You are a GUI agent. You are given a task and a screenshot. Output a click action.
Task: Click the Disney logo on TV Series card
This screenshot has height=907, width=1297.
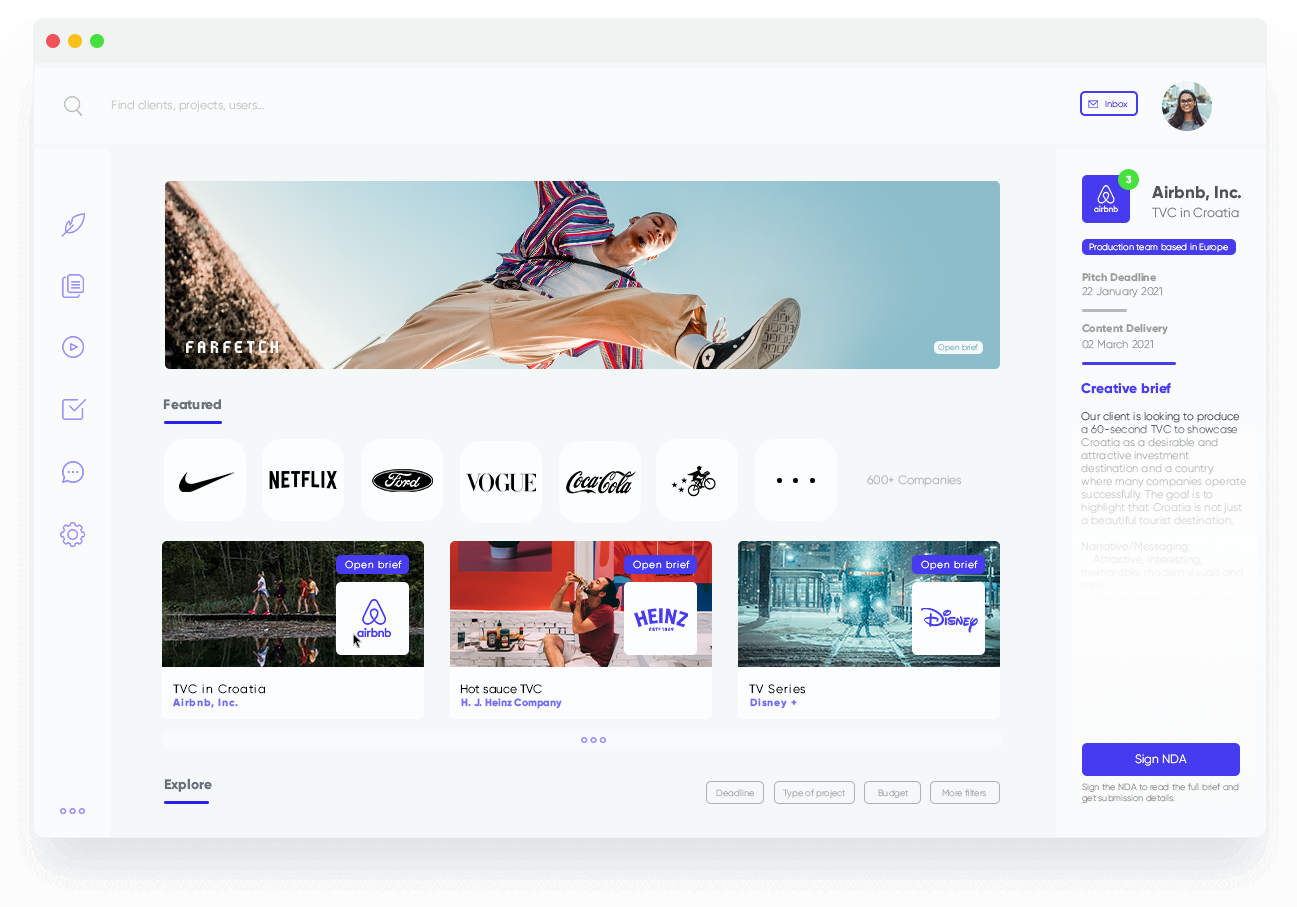click(948, 619)
